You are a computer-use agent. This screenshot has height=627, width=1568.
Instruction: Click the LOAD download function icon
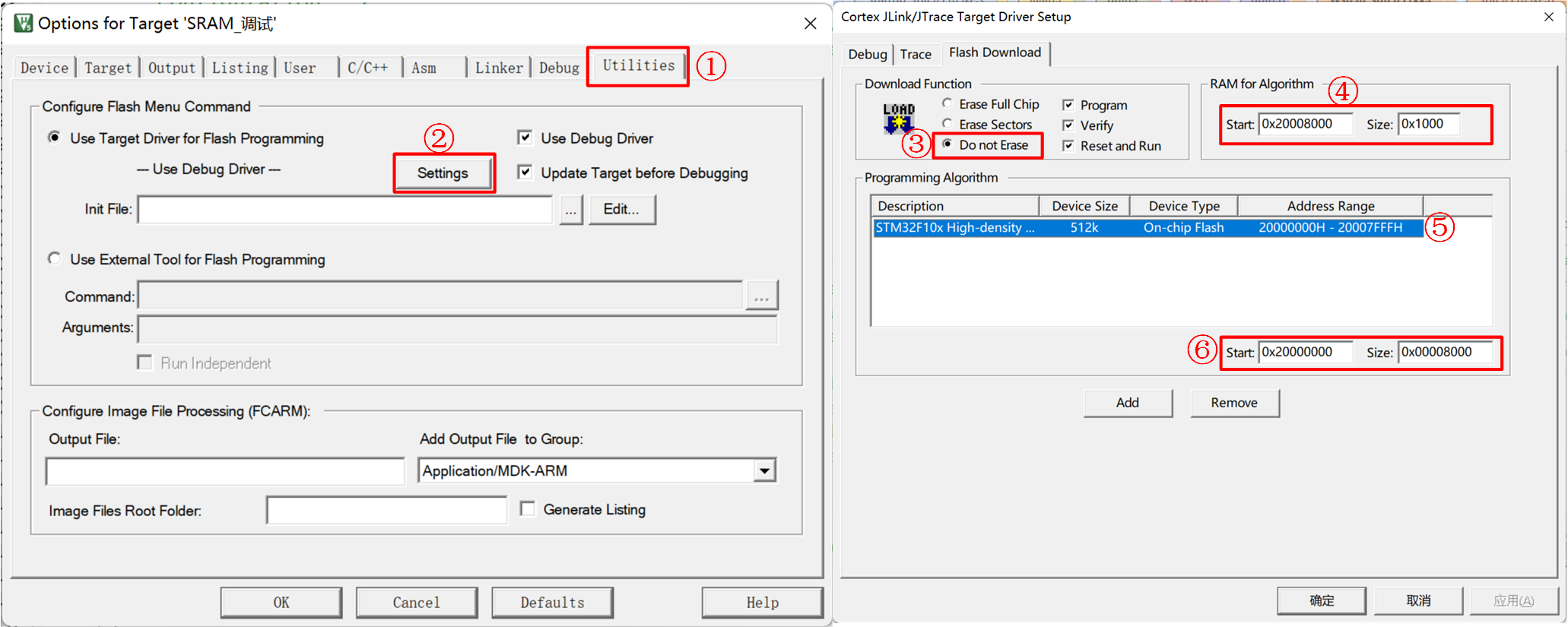point(898,119)
